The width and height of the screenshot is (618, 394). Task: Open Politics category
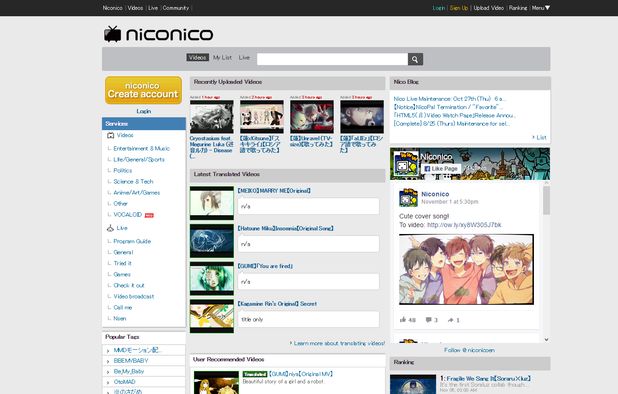[123, 171]
